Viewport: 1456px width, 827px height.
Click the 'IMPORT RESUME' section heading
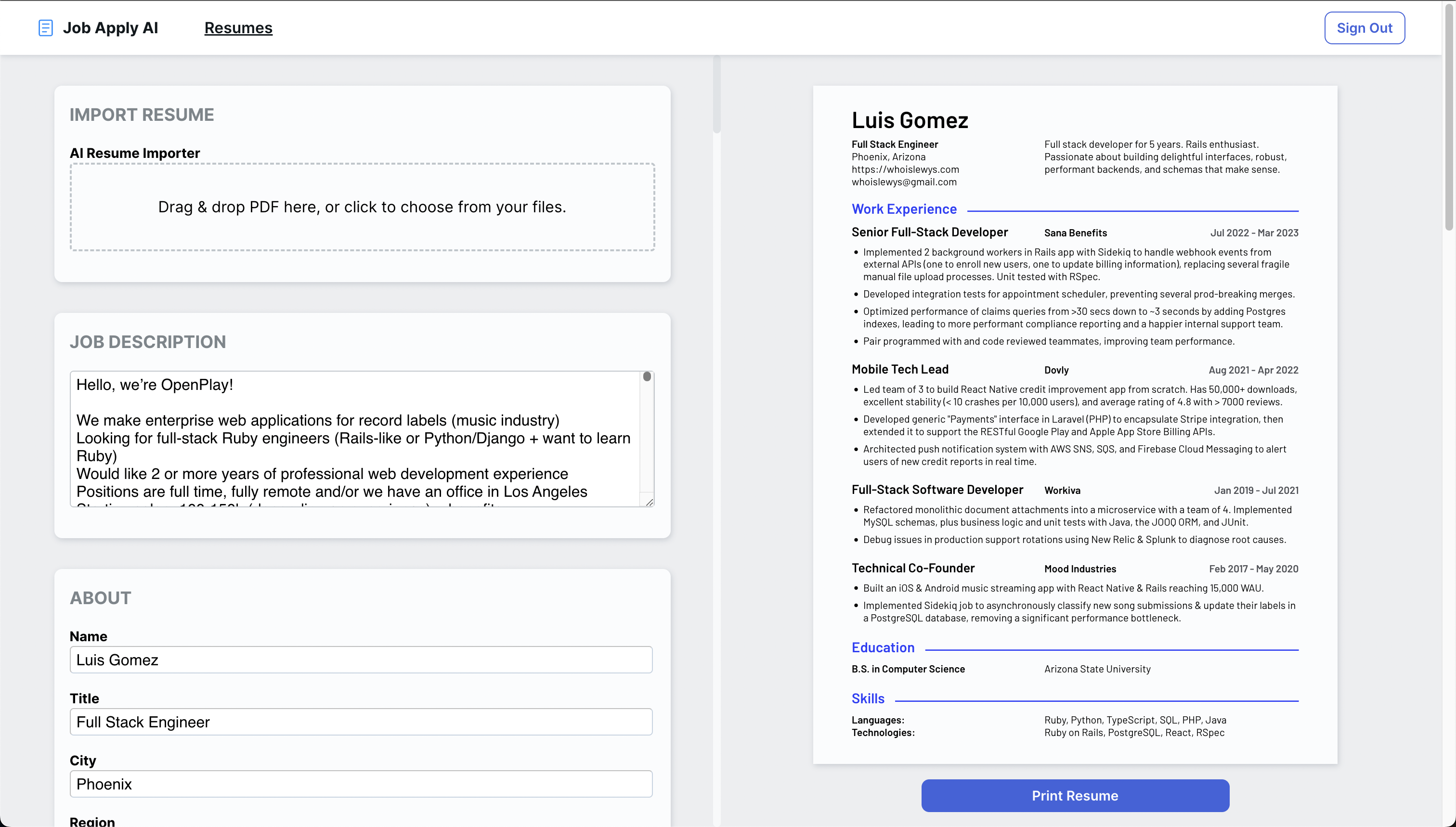click(x=142, y=115)
